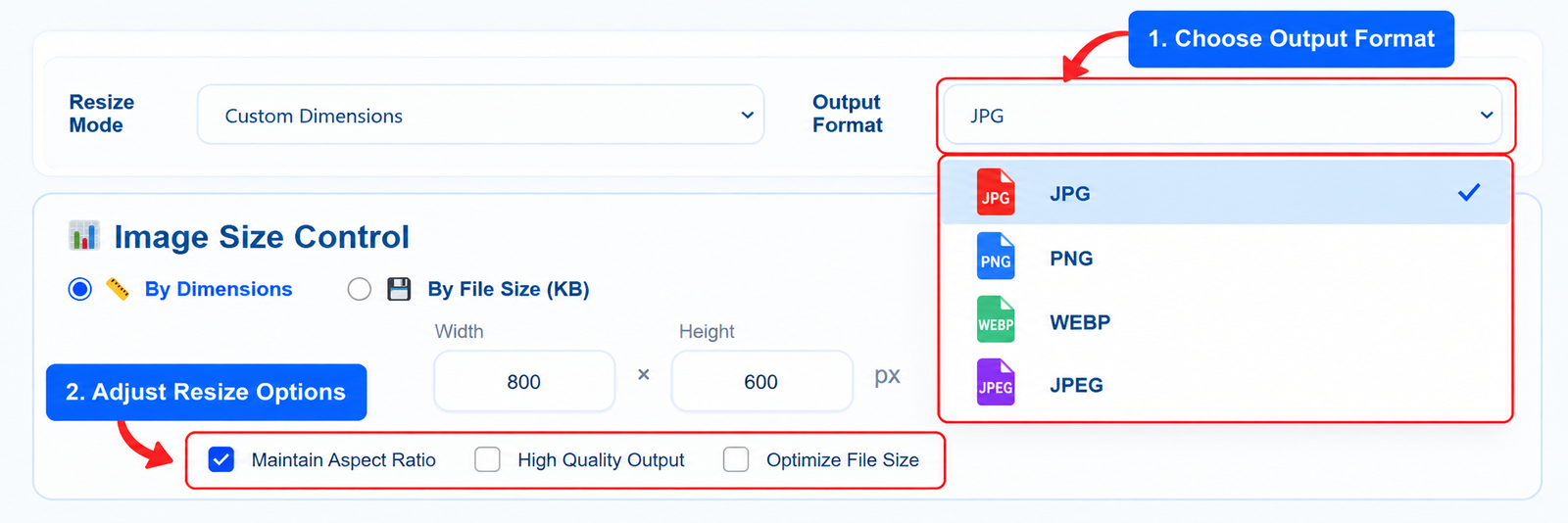The height and width of the screenshot is (523, 1568).
Task: Click the Height label above 600
Action: 707,332
